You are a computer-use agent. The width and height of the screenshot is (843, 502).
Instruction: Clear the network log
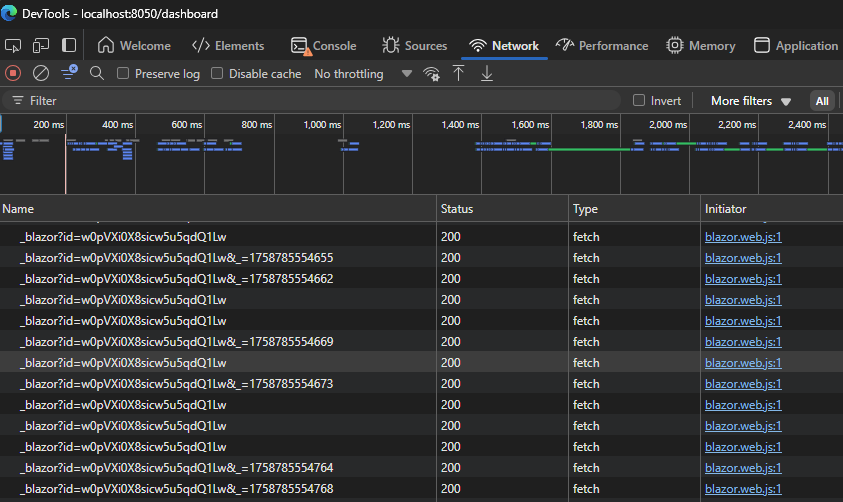[x=41, y=73]
